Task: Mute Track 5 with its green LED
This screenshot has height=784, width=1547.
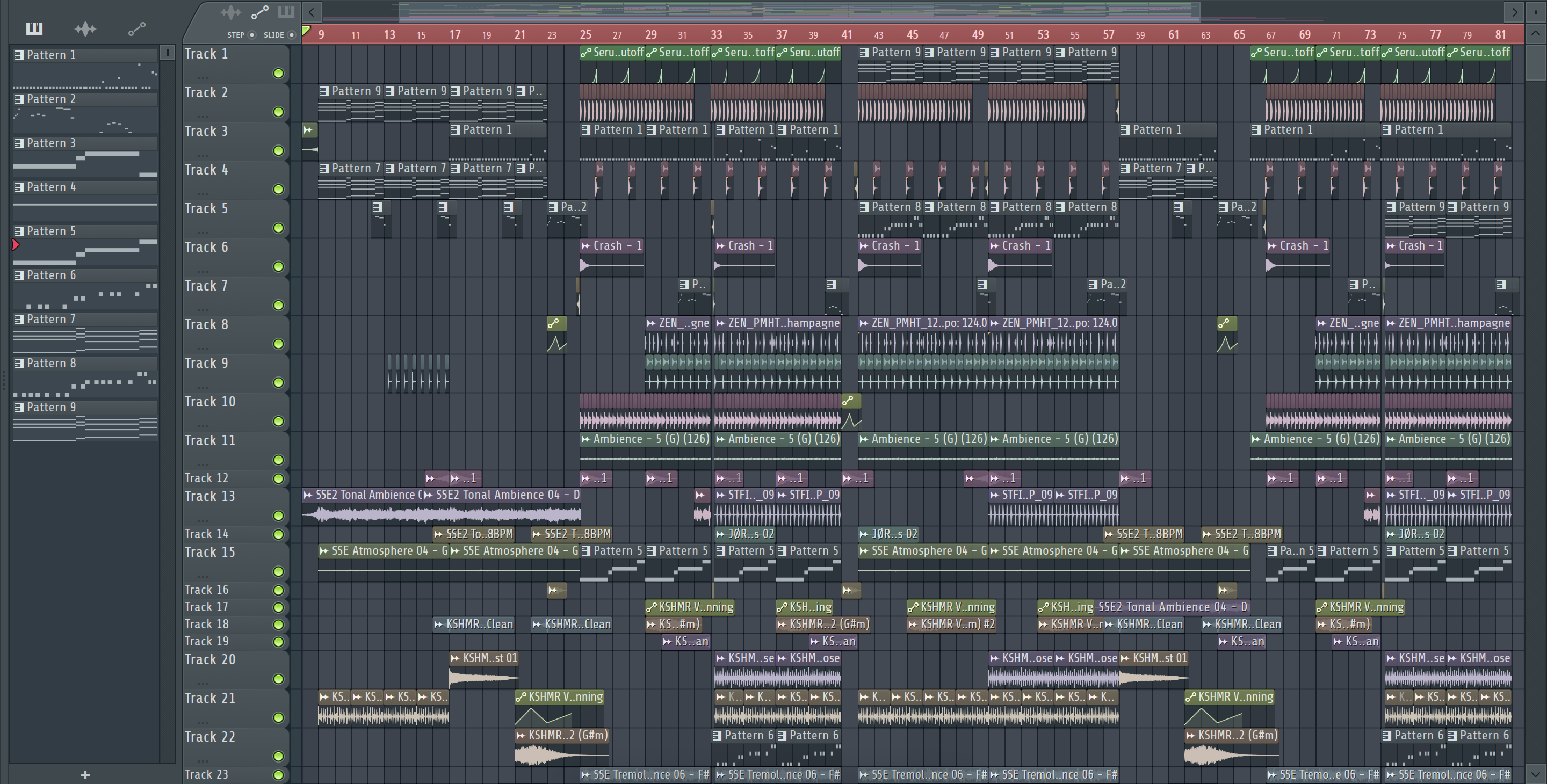Action: 278,228
